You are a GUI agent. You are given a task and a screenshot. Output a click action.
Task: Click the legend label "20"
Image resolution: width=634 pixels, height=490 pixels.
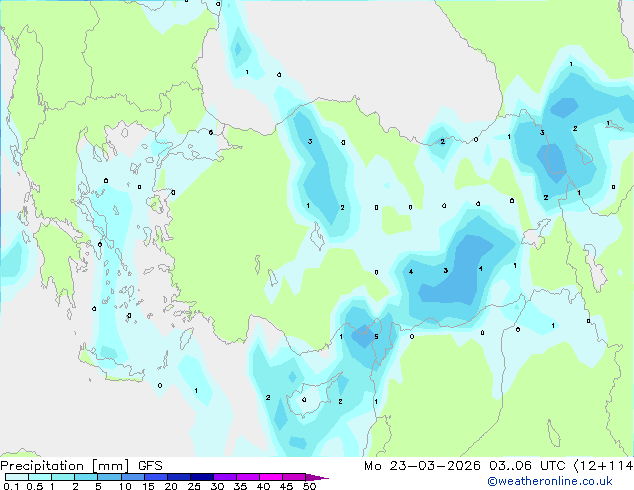point(171,486)
